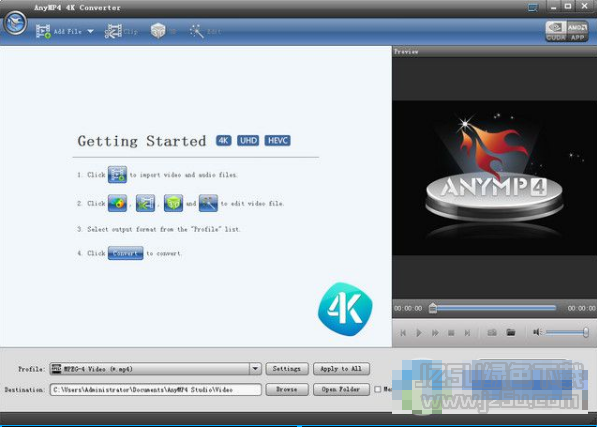Play the preview video
Screen dimensions: 597x427
point(419,333)
